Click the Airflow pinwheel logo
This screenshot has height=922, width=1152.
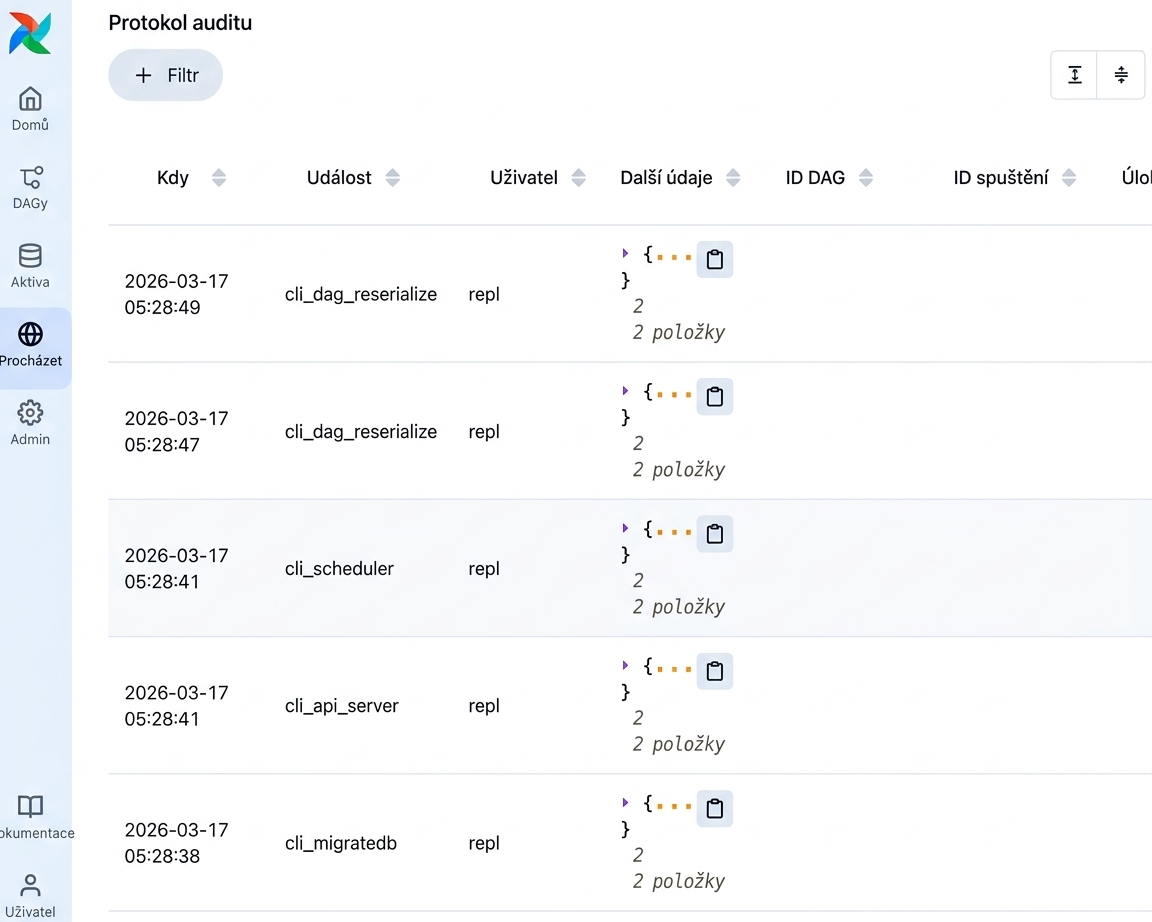coord(30,33)
